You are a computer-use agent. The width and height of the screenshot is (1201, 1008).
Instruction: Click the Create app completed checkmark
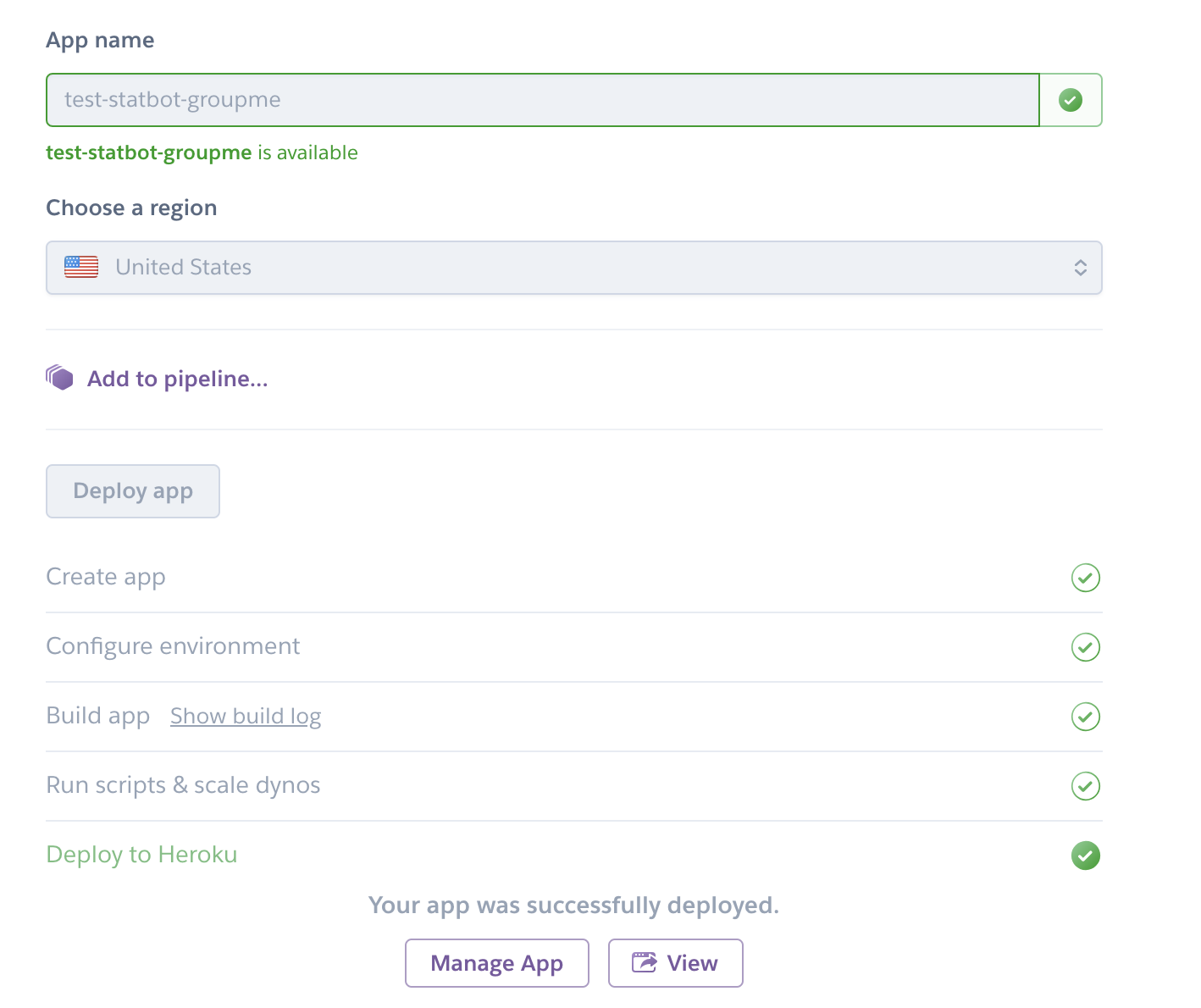coord(1085,578)
